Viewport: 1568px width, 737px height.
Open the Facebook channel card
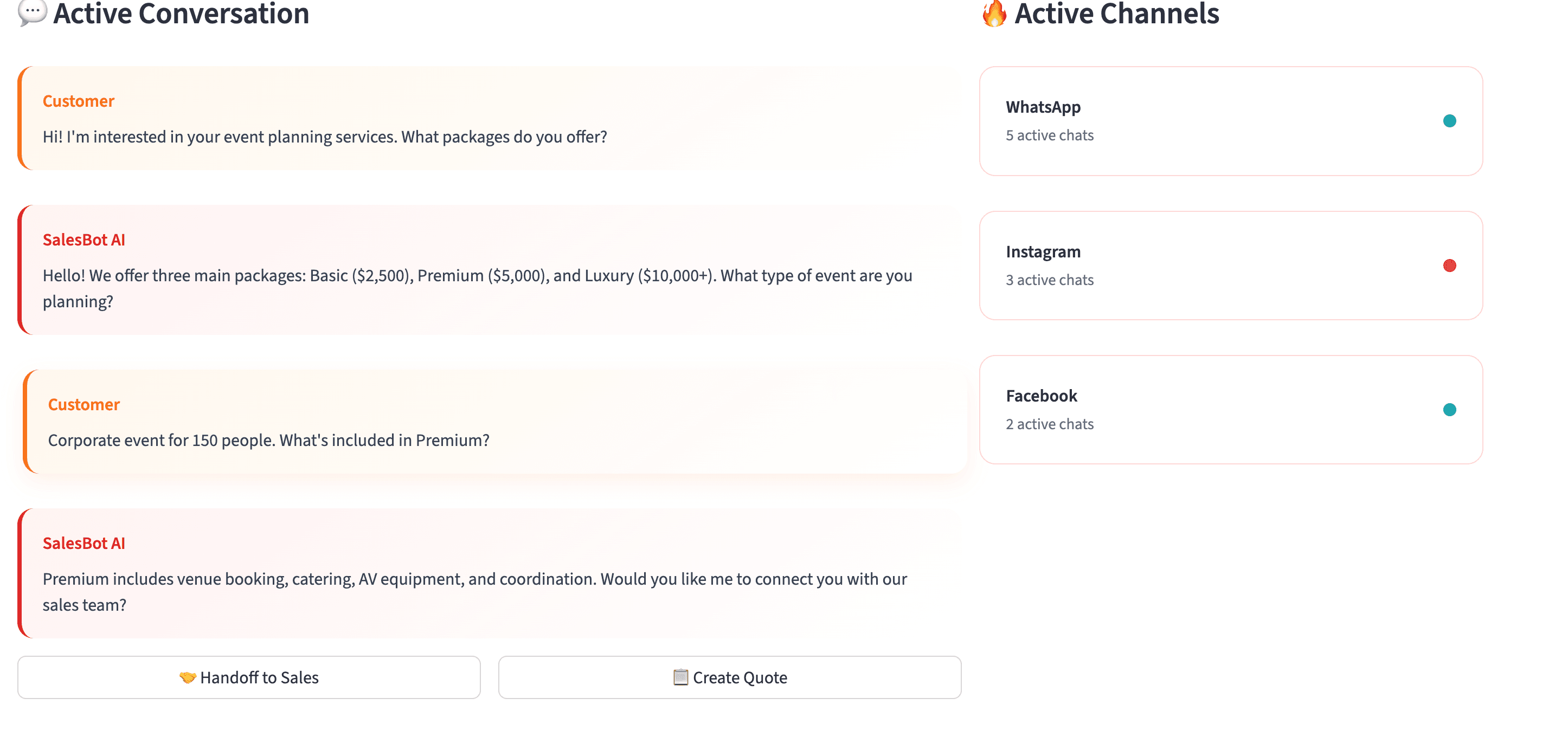pyautogui.click(x=1230, y=410)
